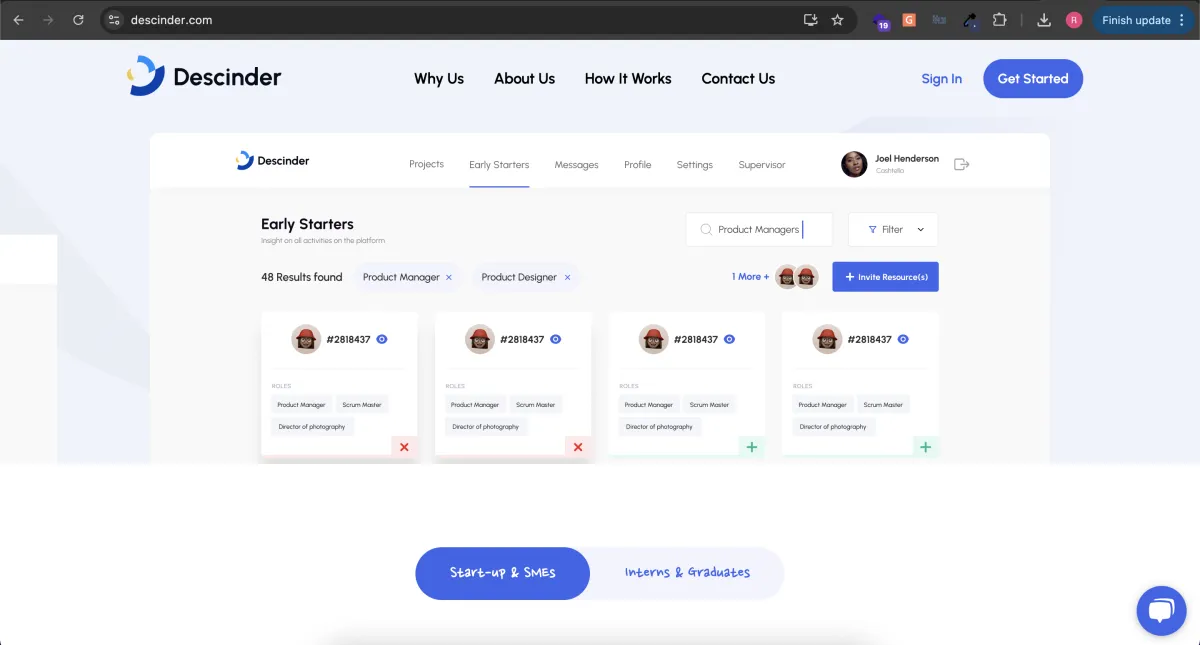
Task: Open the browser downloads icon
Action: (1044, 20)
